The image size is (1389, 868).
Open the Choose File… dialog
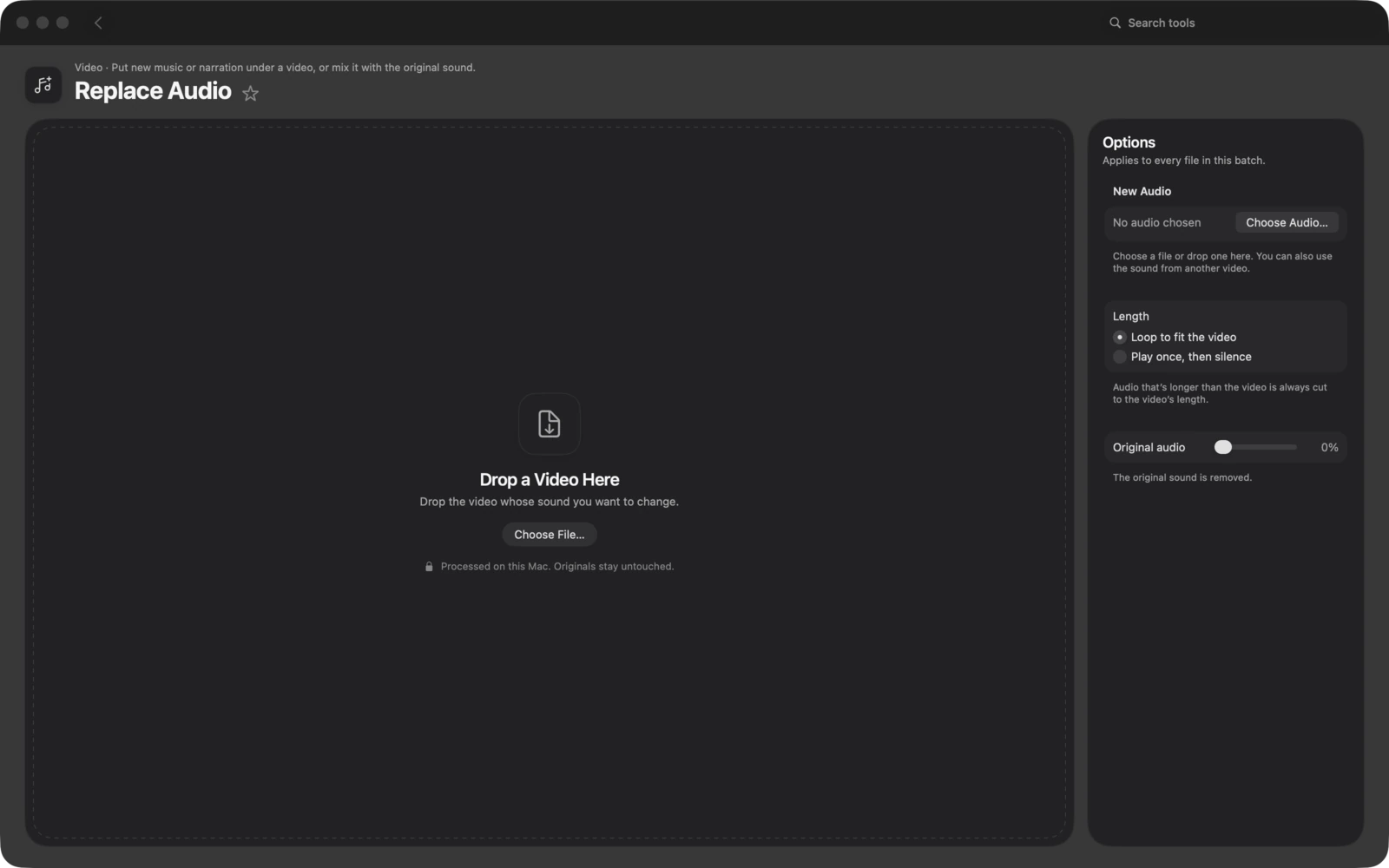[550, 535]
